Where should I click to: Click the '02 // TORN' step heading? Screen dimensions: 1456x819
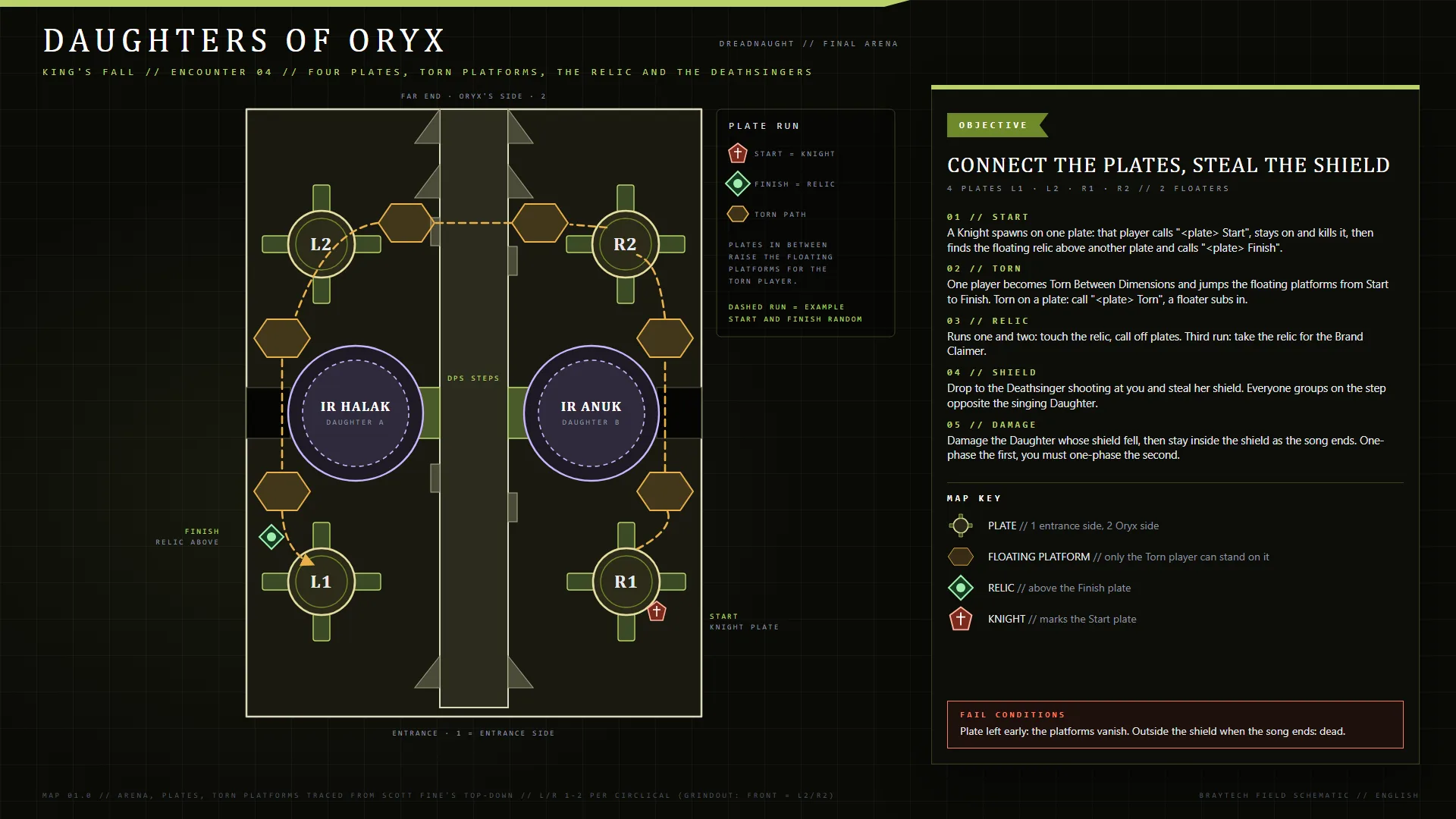click(984, 268)
